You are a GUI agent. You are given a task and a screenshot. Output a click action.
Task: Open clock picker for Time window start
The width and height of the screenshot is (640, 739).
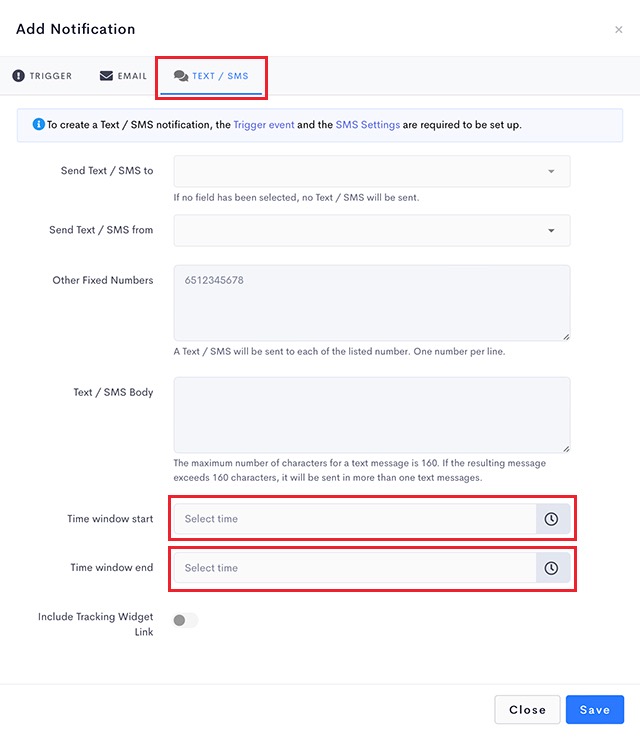pos(552,519)
